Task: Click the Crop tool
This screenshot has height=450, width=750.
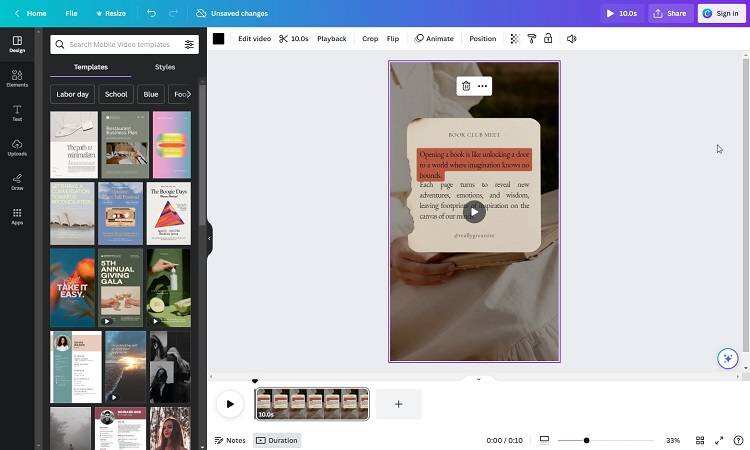Action: coord(370,39)
